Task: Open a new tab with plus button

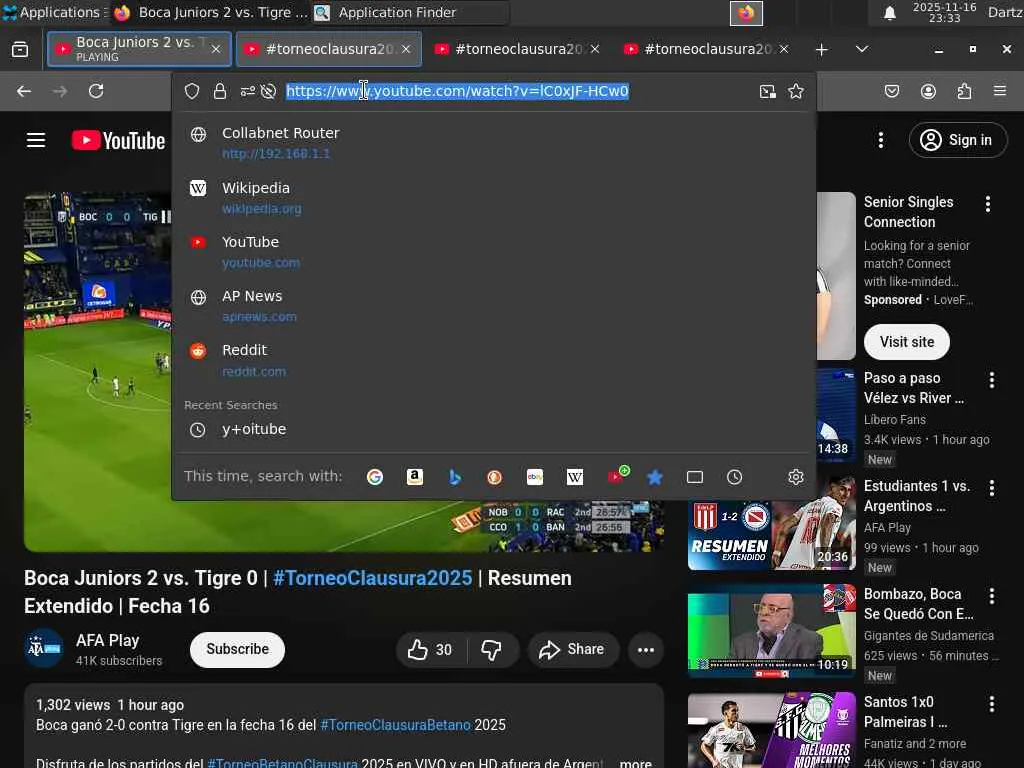Action: click(x=822, y=50)
